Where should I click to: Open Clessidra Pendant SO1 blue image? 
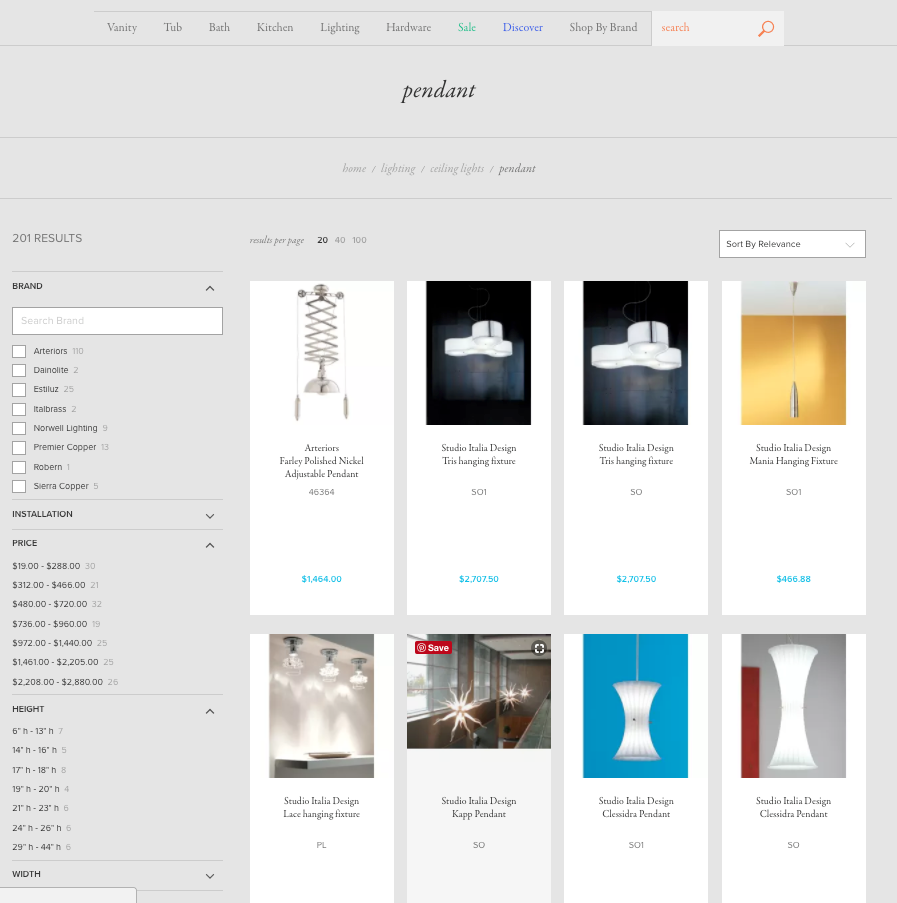636,706
